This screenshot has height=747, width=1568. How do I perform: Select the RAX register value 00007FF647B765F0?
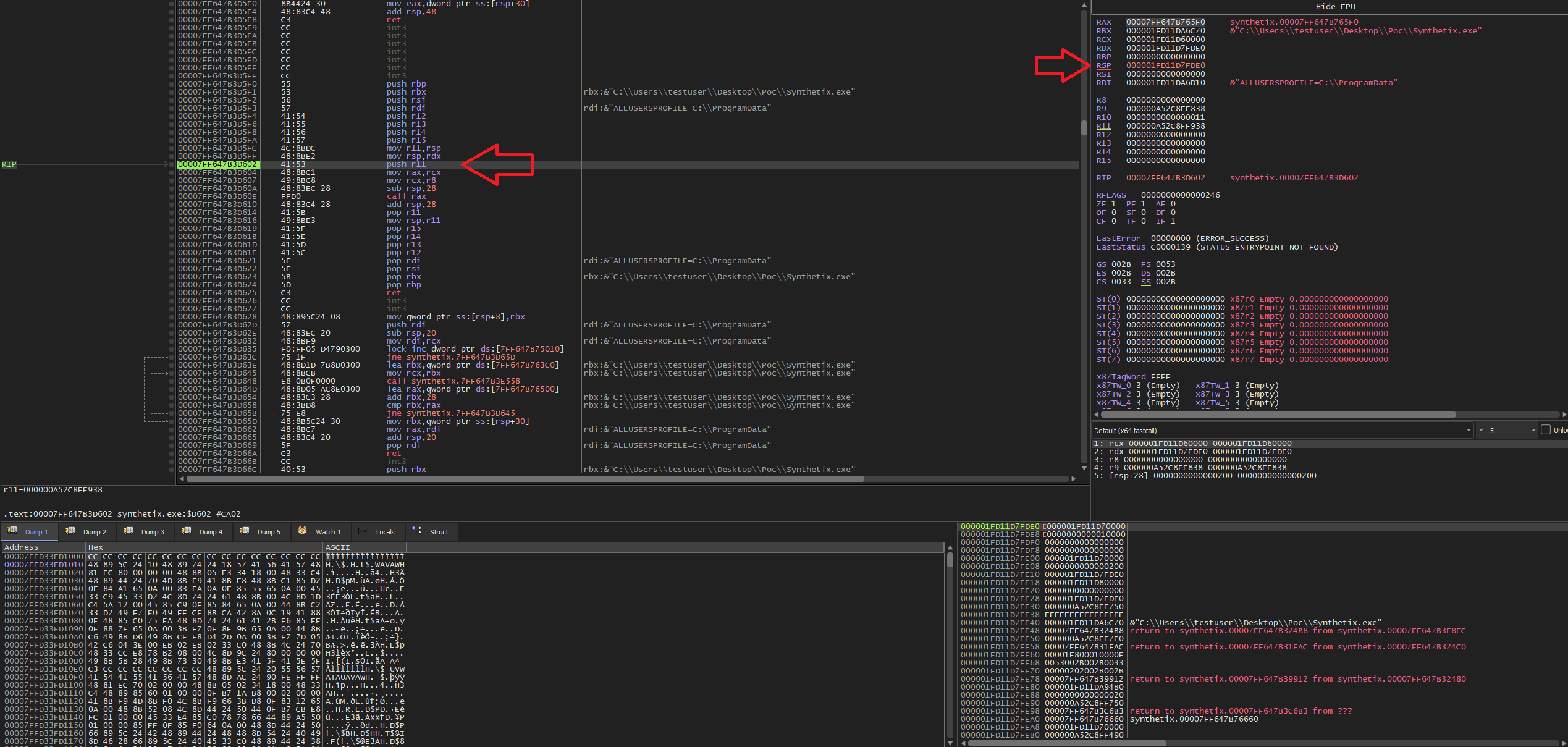click(x=1165, y=22)
